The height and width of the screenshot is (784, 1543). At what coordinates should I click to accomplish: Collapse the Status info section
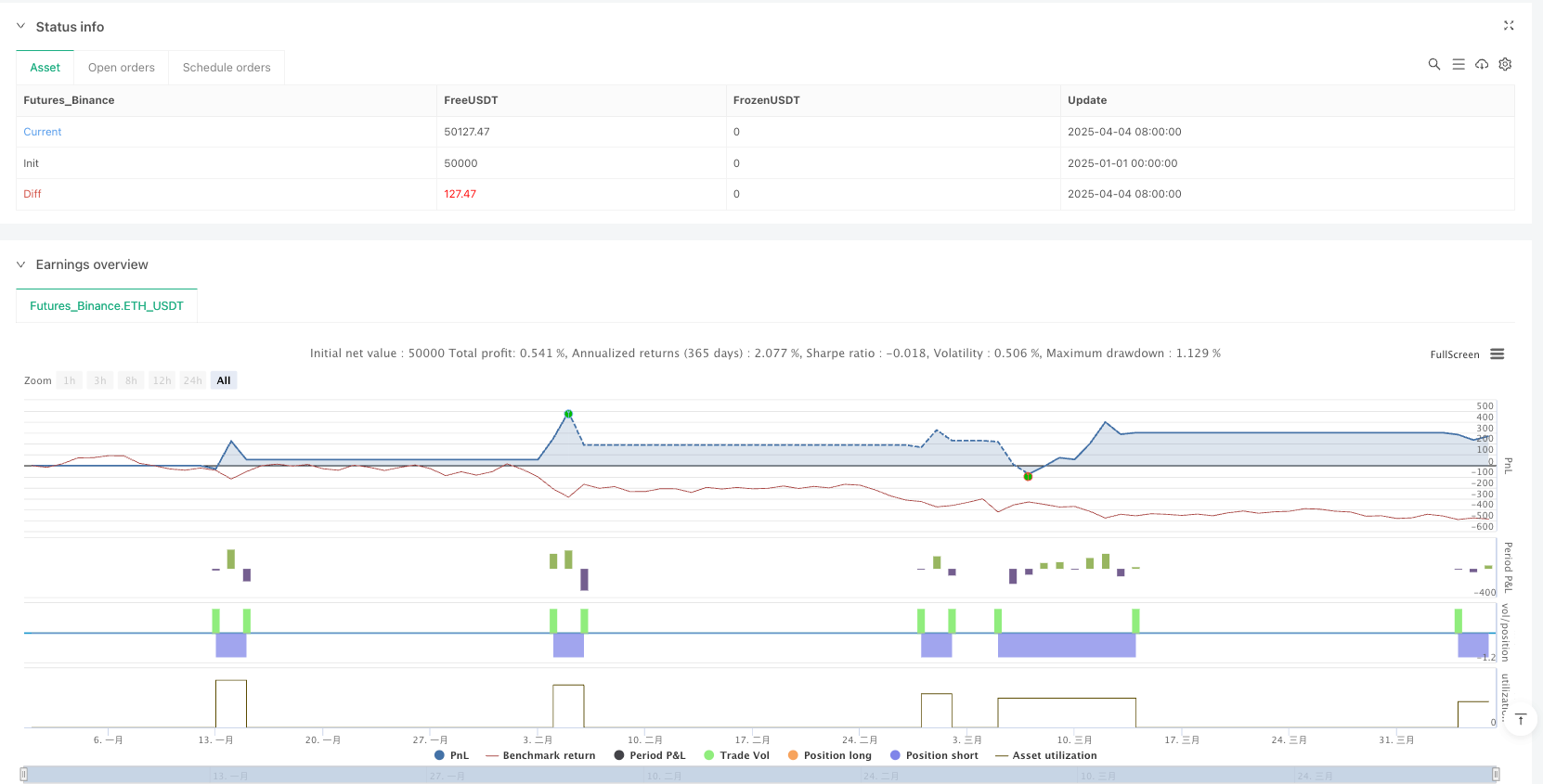21,27
